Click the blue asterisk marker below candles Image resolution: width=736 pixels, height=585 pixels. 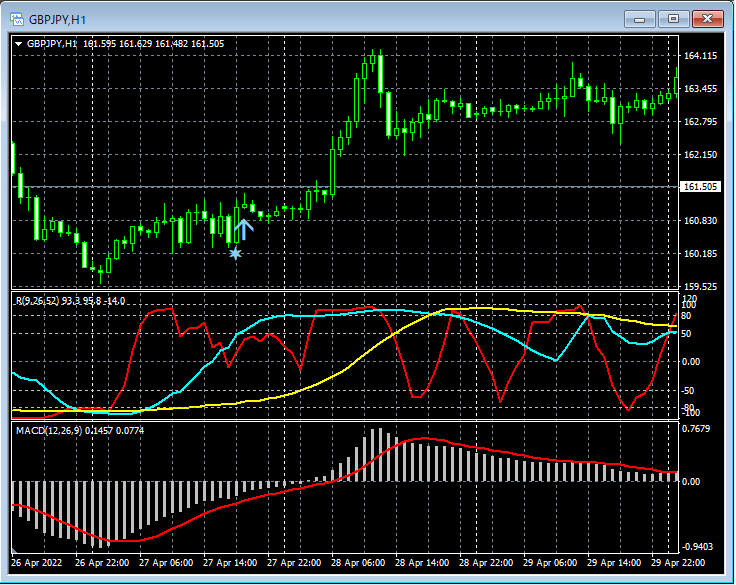[235, 254]
